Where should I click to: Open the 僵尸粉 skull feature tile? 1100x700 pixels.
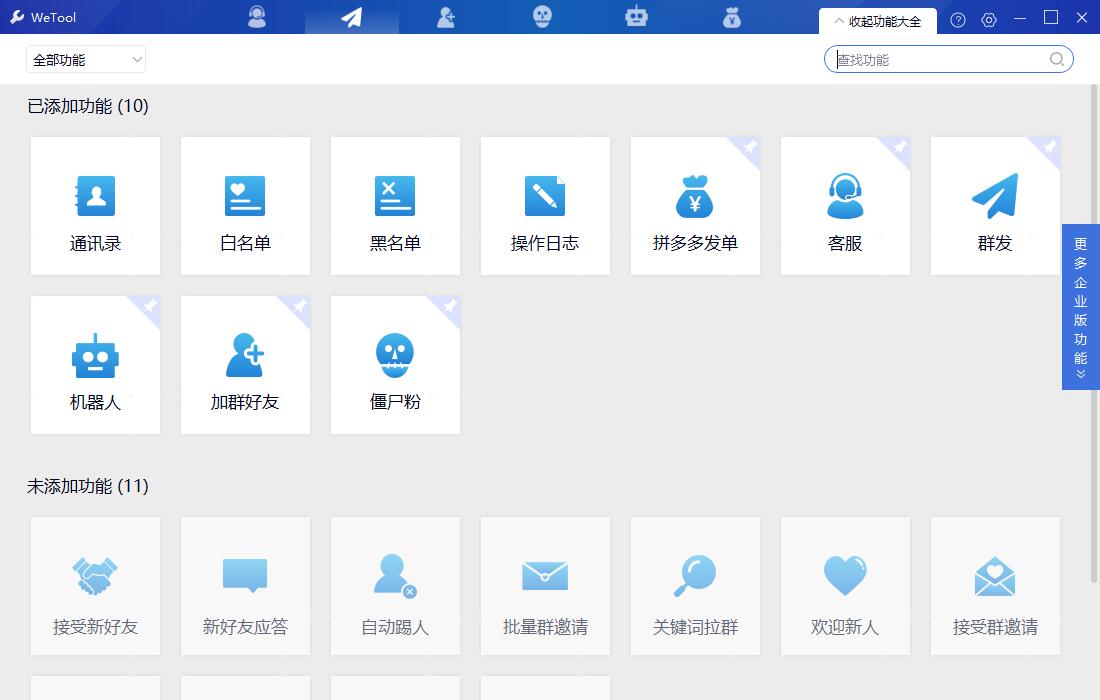pyautogui.click(x=395, y=365)
